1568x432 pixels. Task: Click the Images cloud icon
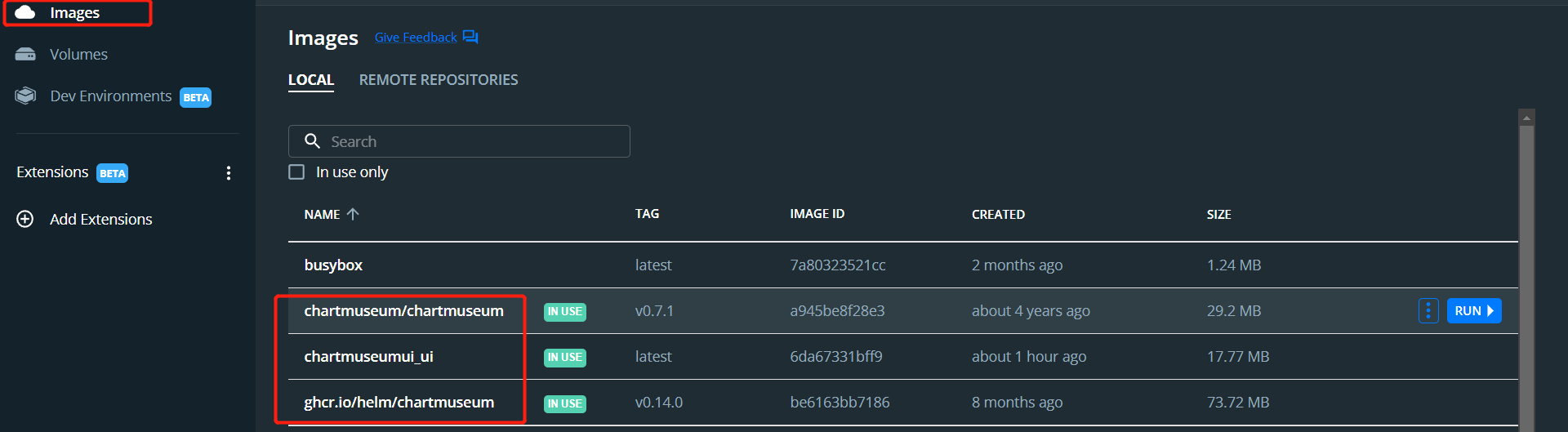tap(25, 12)
